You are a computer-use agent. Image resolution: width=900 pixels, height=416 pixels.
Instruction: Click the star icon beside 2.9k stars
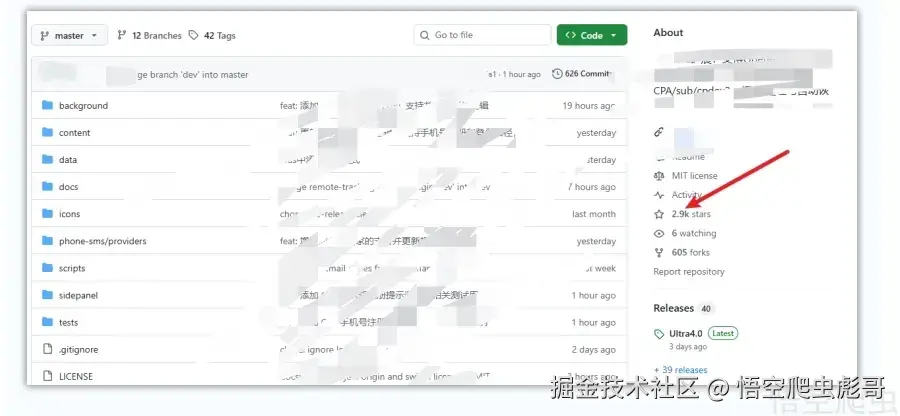click(x=658, y=214)
